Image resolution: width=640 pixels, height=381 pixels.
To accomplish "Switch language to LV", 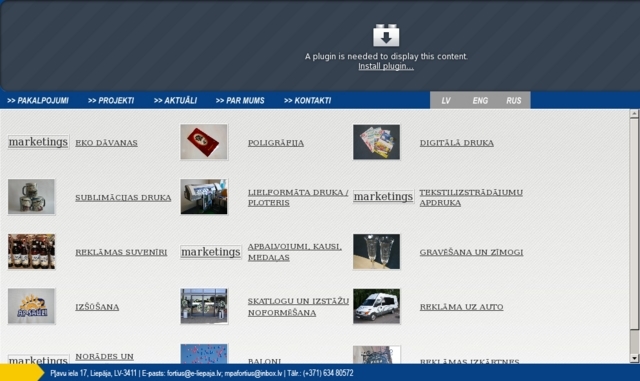I will pyautogui.click(x=446, y=100).
